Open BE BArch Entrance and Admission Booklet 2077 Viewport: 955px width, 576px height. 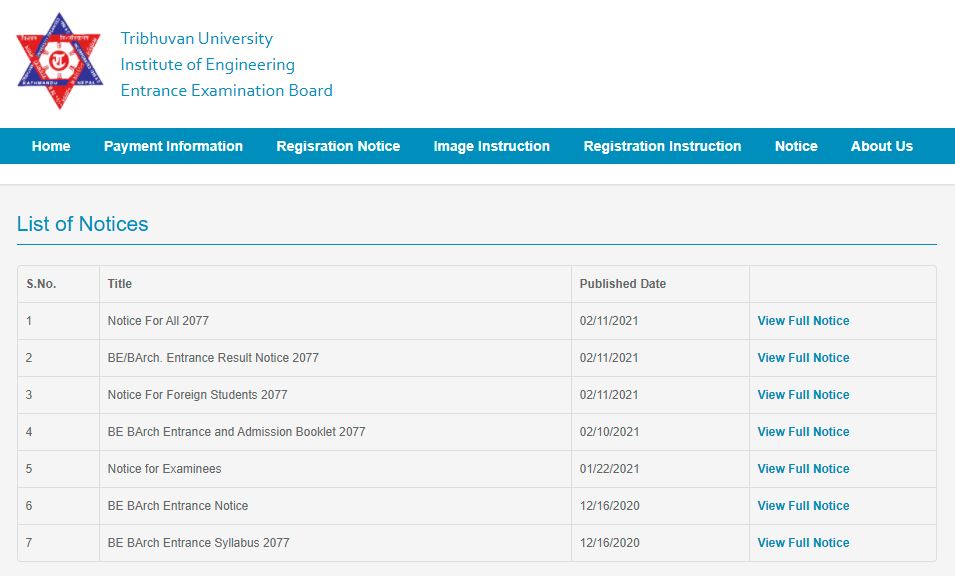point(236,432)
